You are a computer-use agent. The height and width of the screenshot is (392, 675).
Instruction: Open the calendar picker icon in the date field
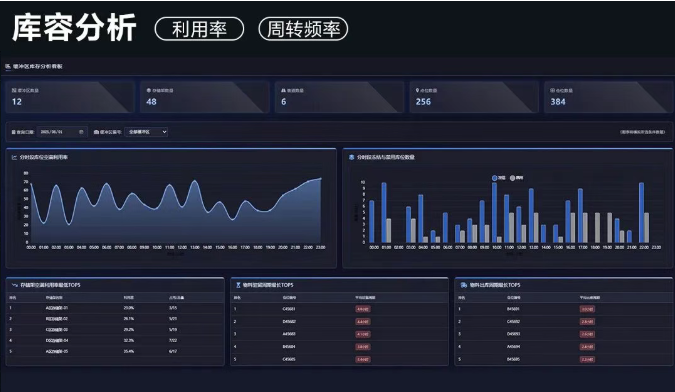coord(81,132)
